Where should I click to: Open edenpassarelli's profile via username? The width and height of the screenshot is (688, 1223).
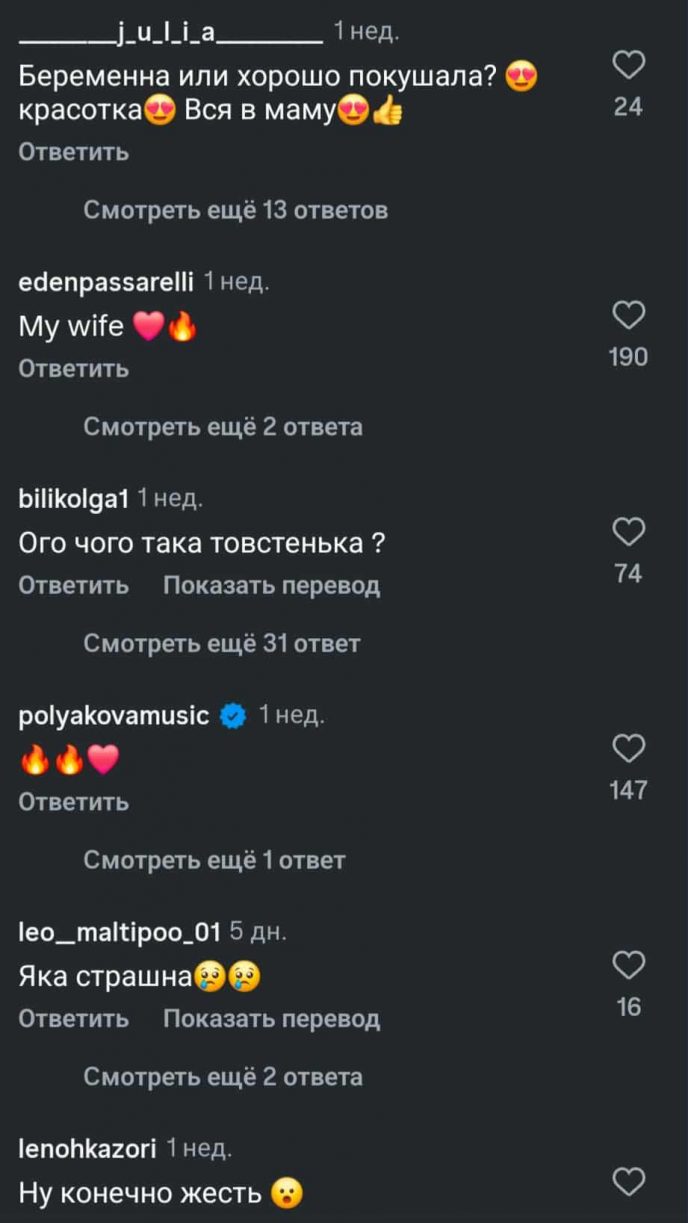(x=106, y=282)
